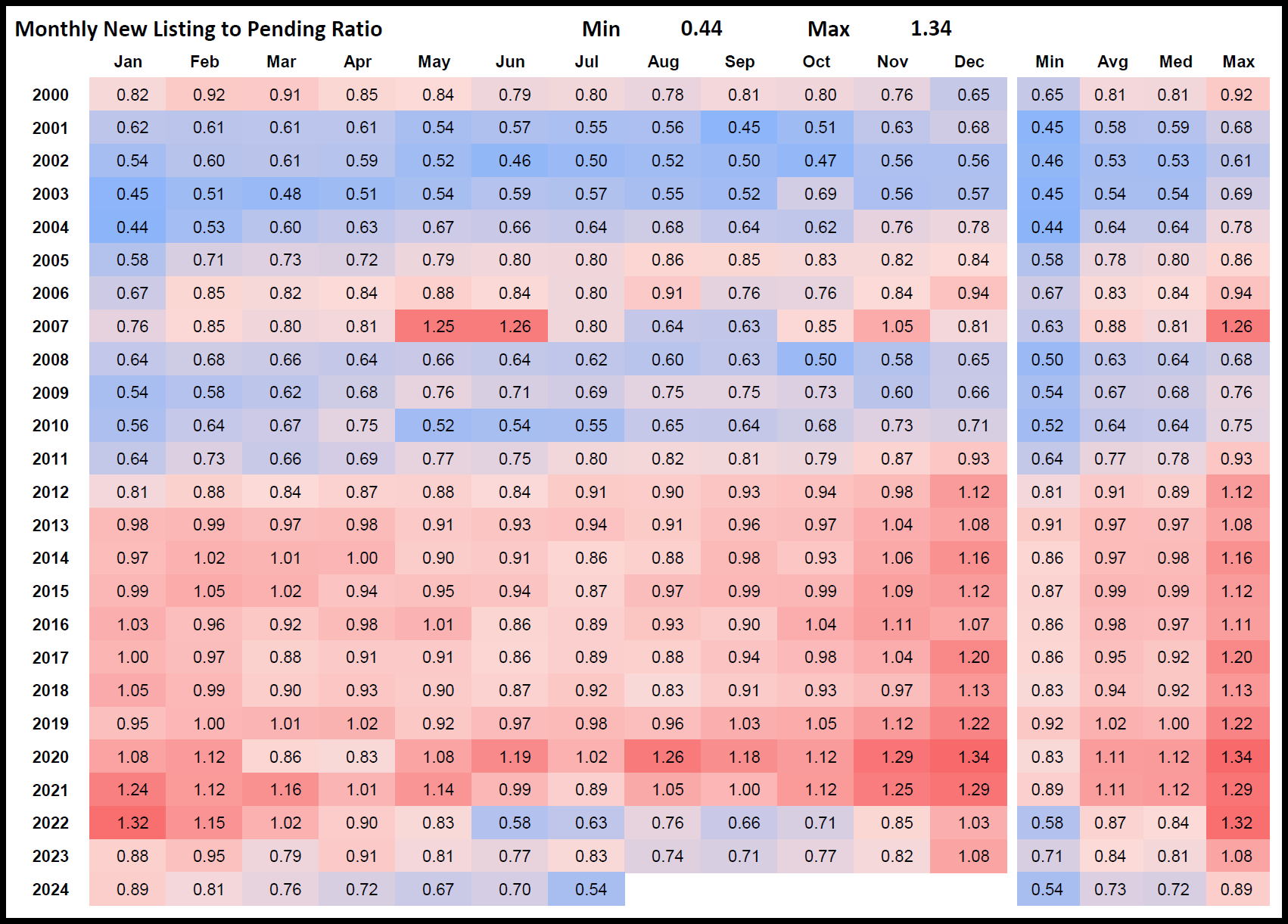Click the September 2001 cell showing 0.45

click(x=743, y=128)
